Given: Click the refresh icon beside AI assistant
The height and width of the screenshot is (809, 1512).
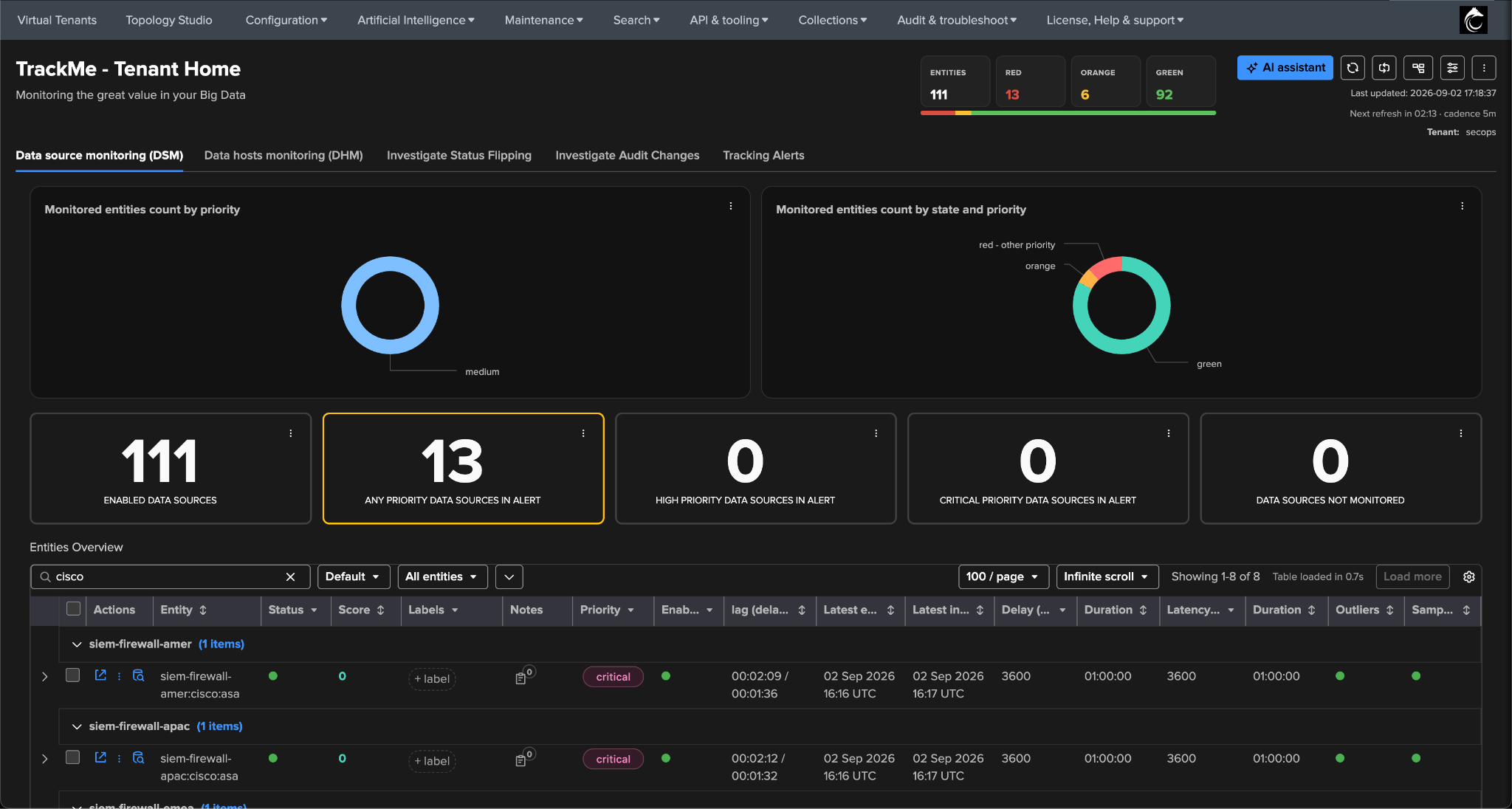Looking at the screenshot, I should point(1353,68).
